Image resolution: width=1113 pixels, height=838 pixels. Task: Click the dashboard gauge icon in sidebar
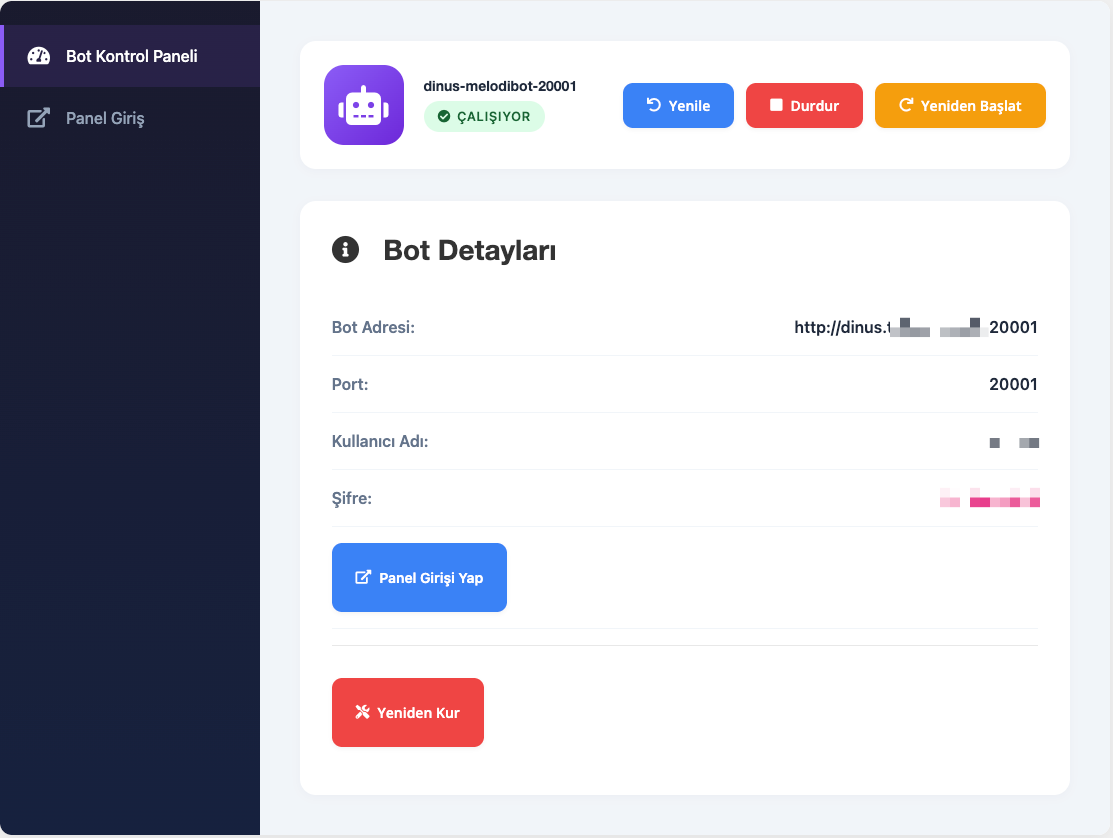coord(38,56)
